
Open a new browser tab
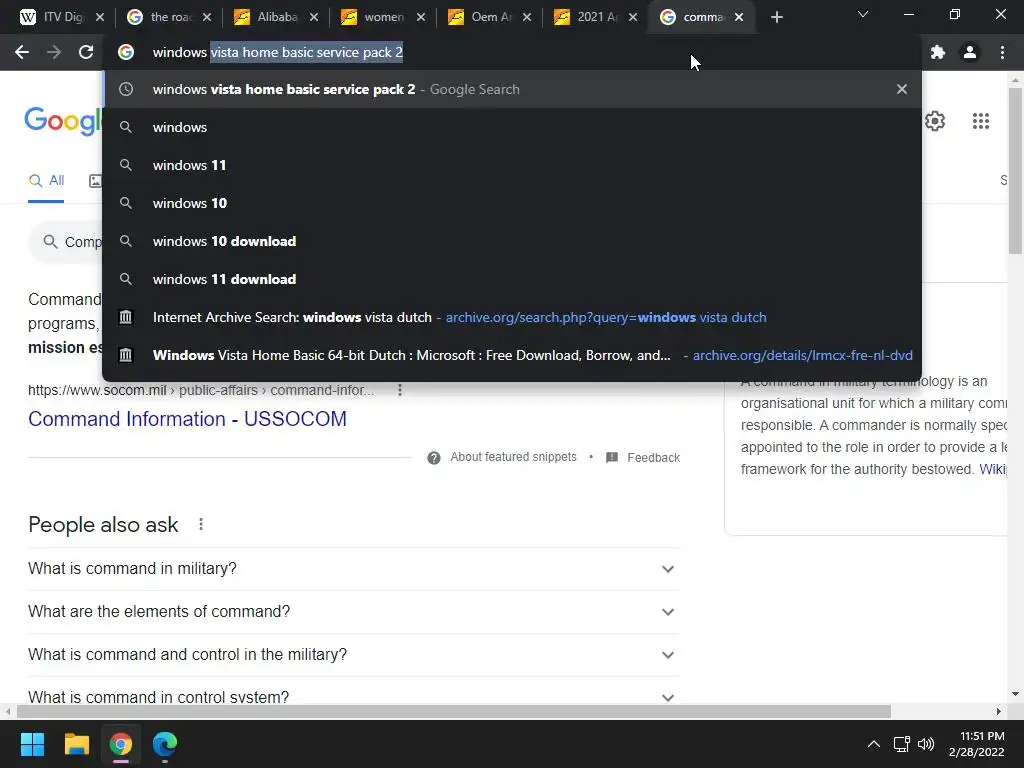pos(776,18)
